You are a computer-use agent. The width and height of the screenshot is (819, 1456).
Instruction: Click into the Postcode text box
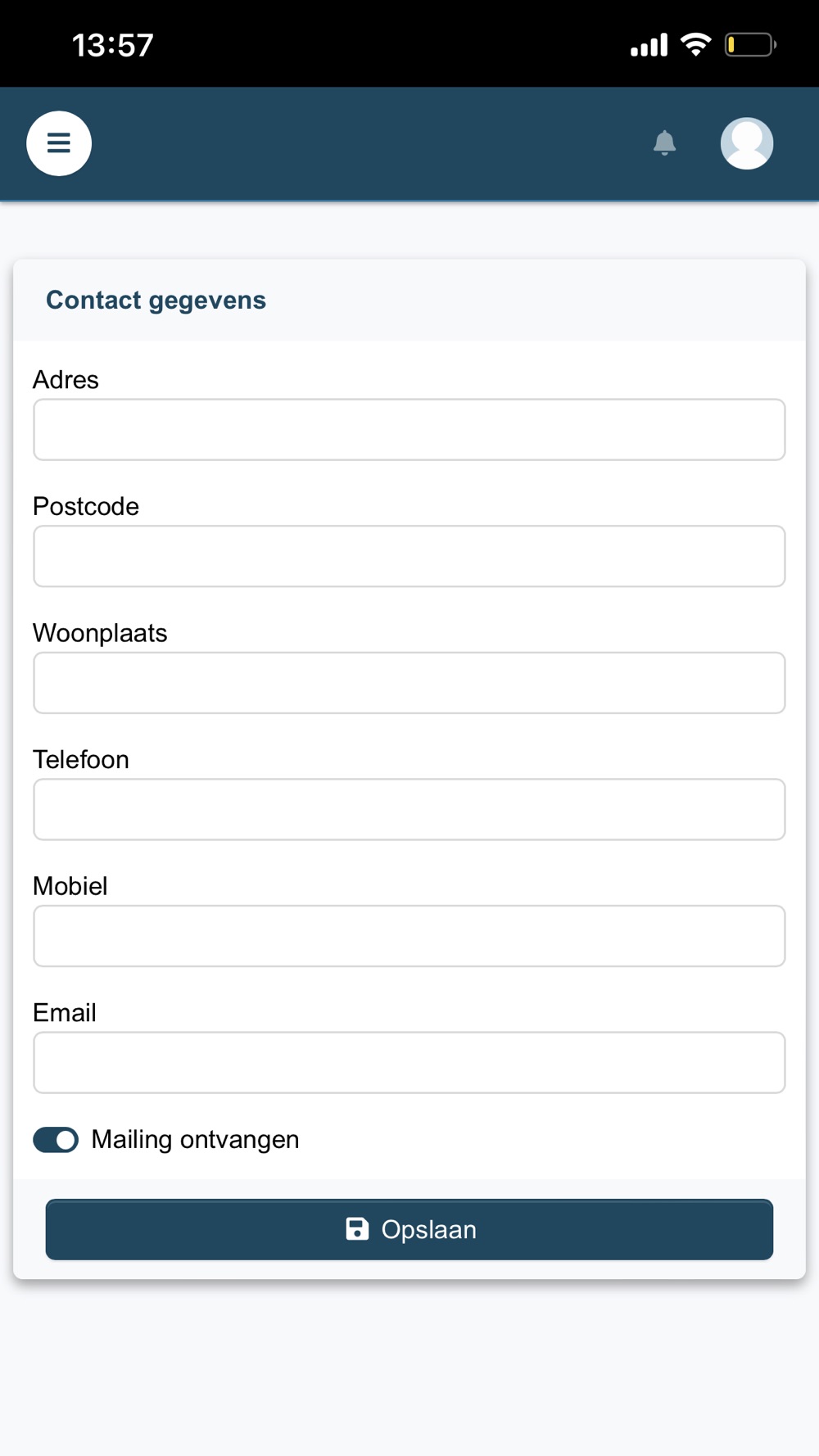409,557
